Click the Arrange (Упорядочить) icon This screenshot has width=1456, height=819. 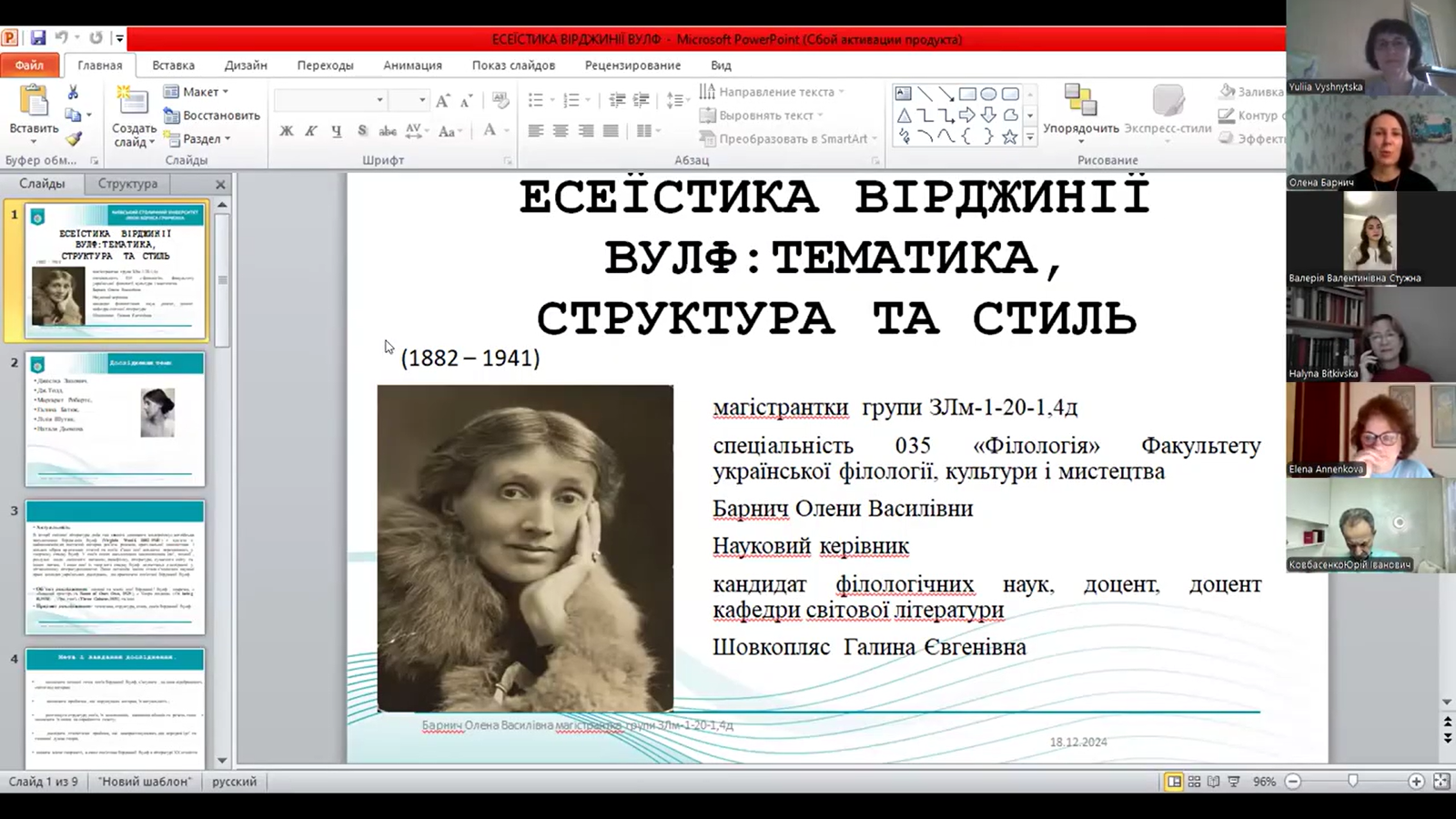[x=1080, y=102]
